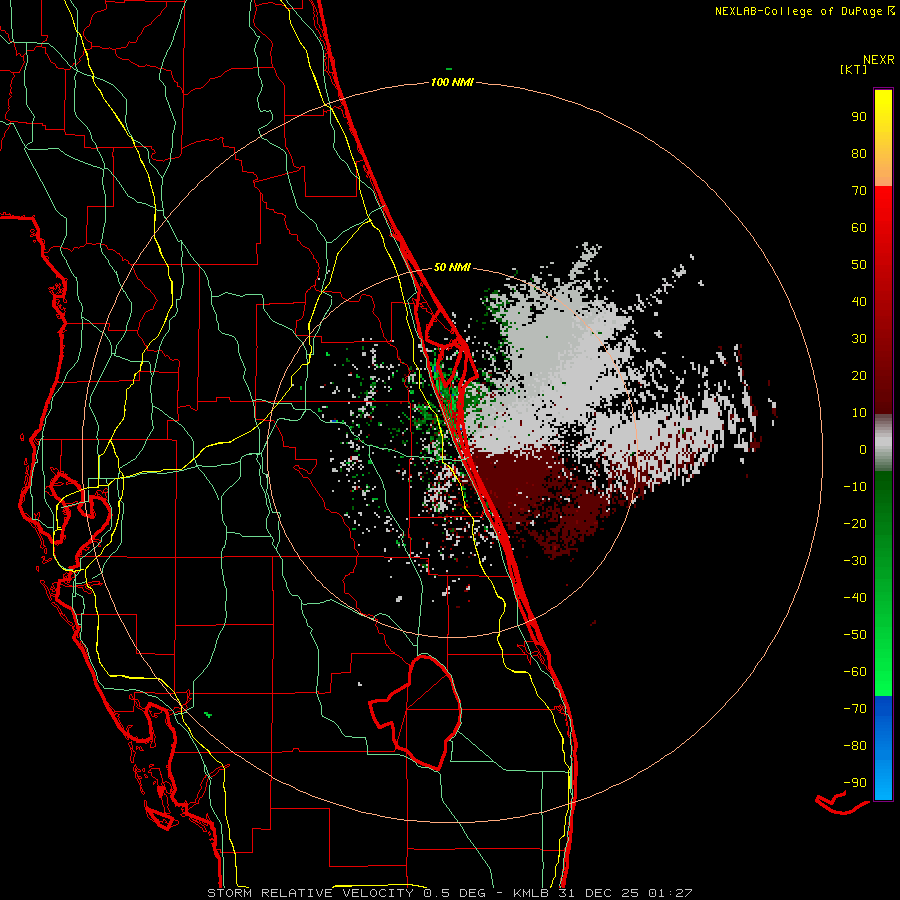Click the -30 knot scale label
Viewport: 900px width, 900px height.
855,561
